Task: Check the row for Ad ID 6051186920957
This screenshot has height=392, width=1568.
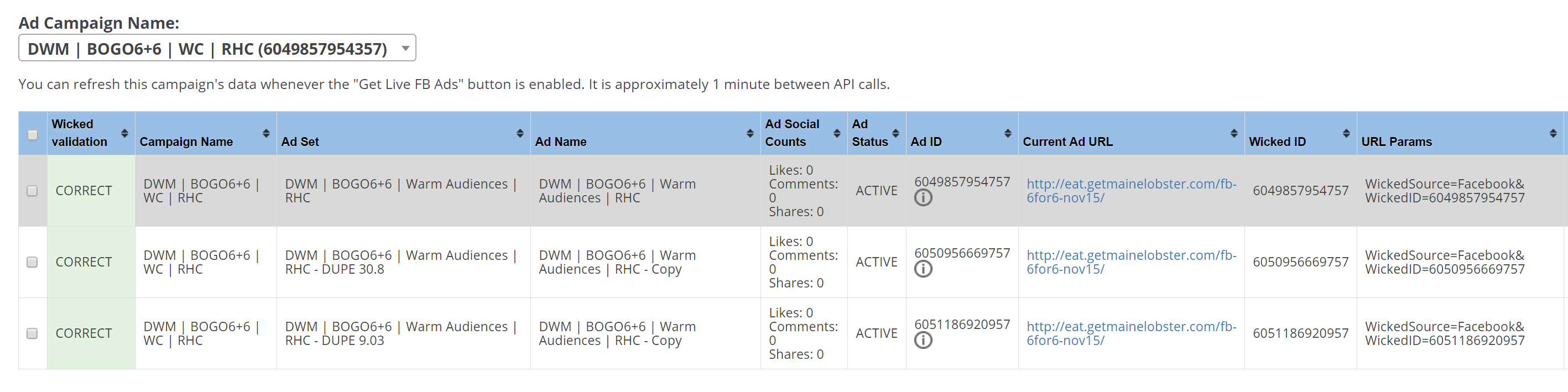Action: click(32, 333)
